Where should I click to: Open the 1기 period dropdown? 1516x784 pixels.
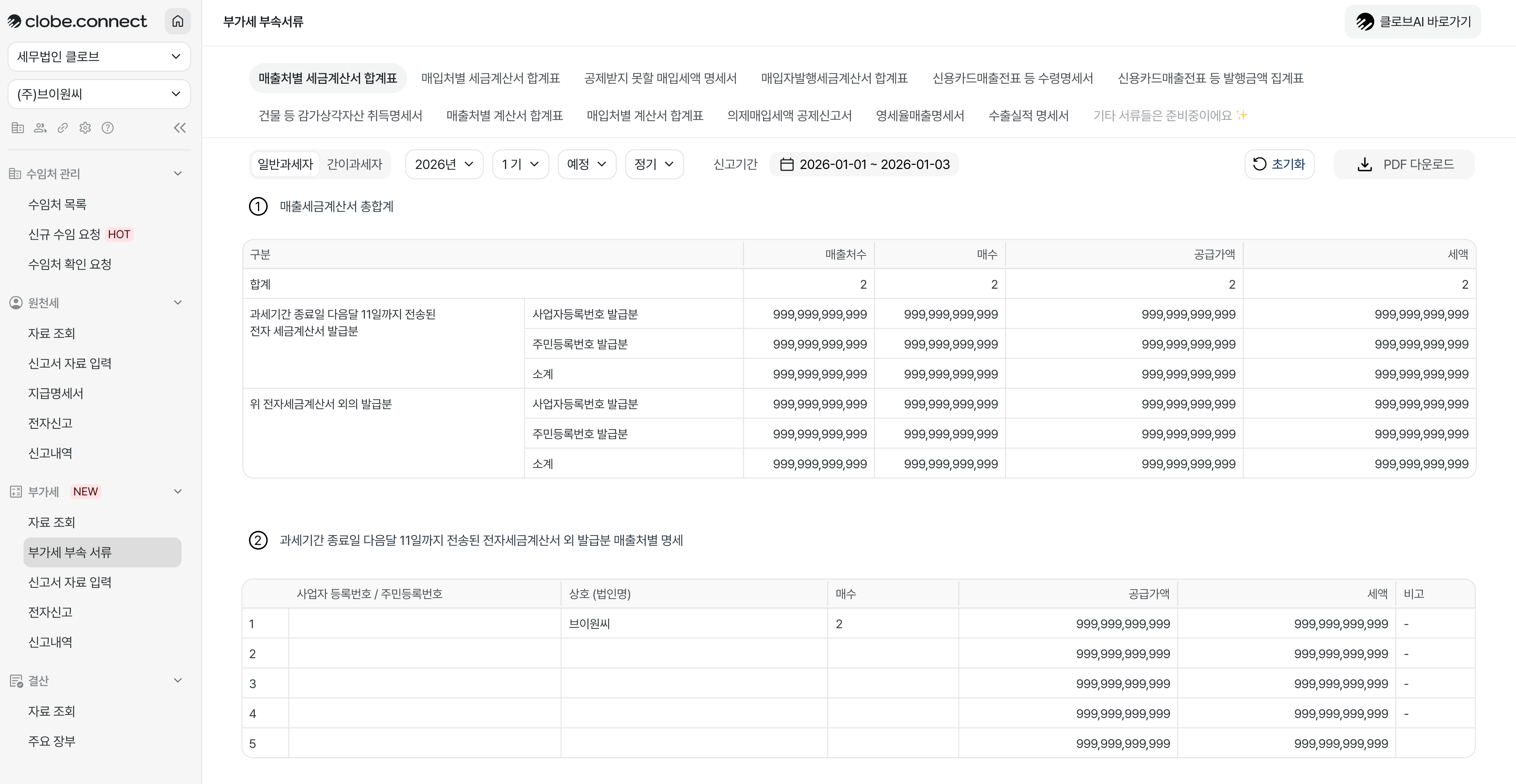(520, 164)
